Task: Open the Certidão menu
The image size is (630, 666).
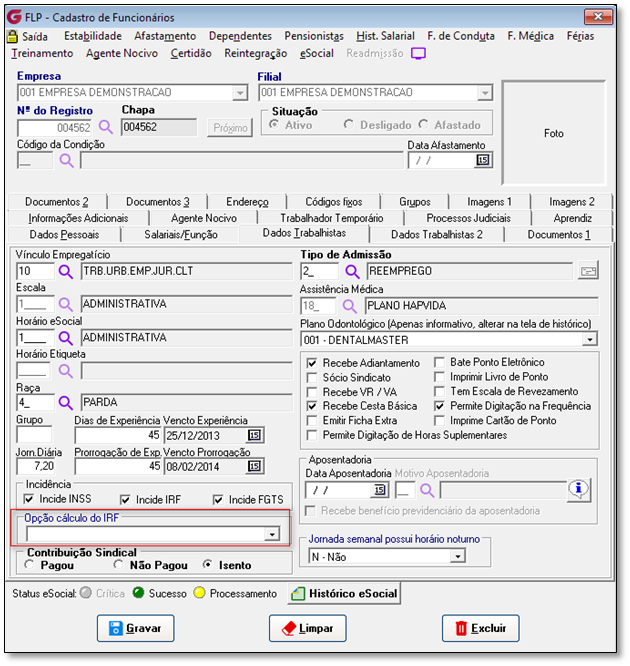Action: (191, 54)
